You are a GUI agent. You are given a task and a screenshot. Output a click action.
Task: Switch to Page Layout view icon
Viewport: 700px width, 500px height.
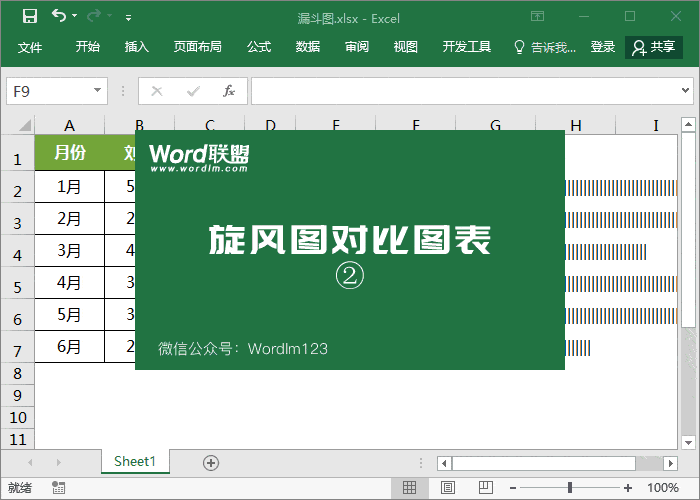448,488
